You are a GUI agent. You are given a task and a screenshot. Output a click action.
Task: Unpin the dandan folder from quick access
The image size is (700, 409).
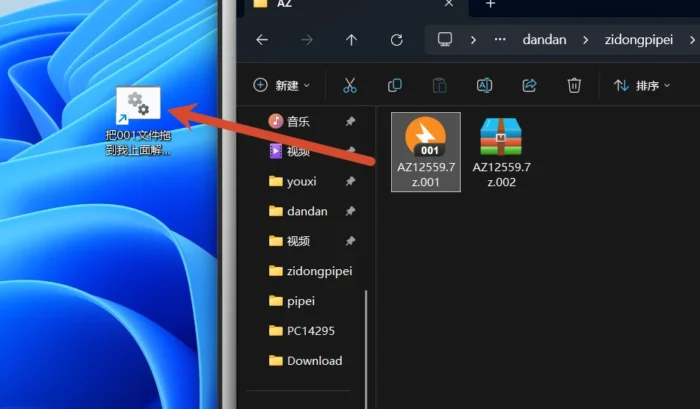pyautogui.click(x=350, y=211)
